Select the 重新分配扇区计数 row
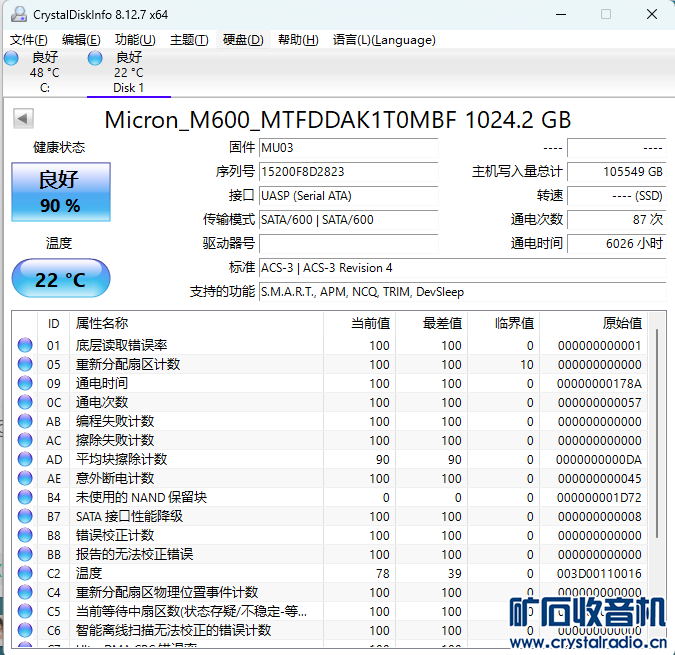 point(329,364)
